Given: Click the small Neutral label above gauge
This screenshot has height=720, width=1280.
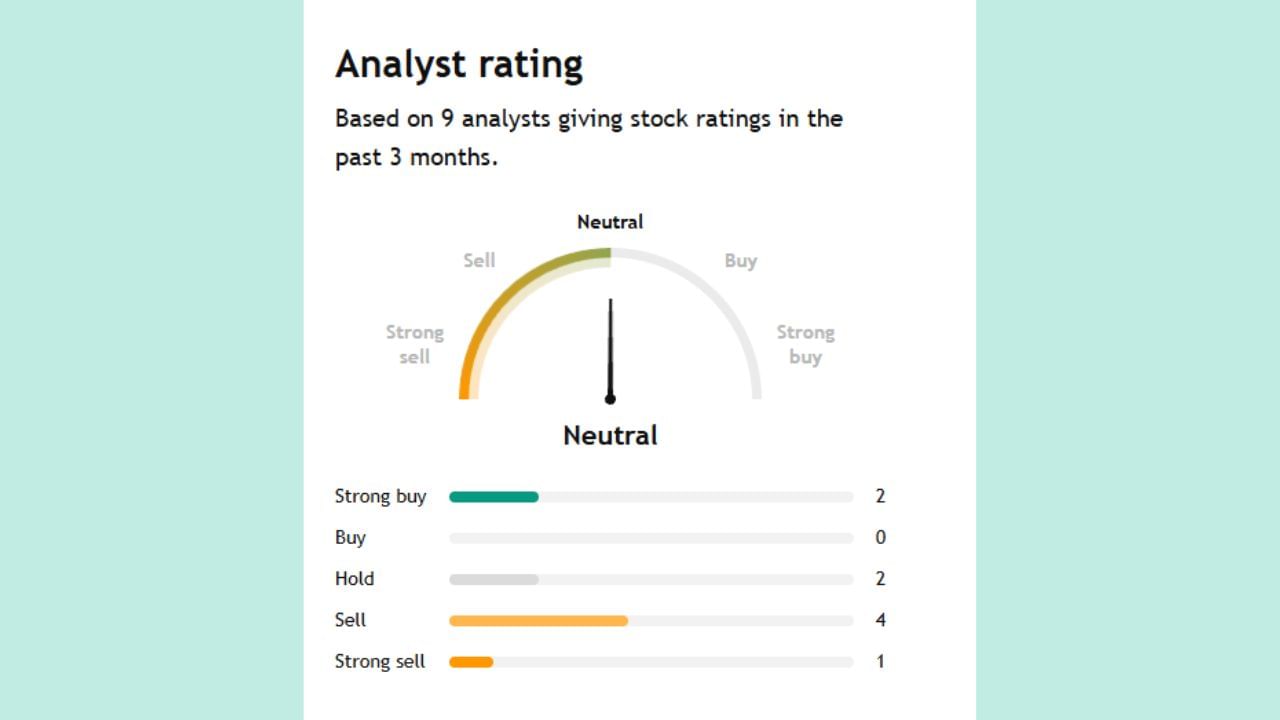Looking at the screenshot, I should click(610, 222).
